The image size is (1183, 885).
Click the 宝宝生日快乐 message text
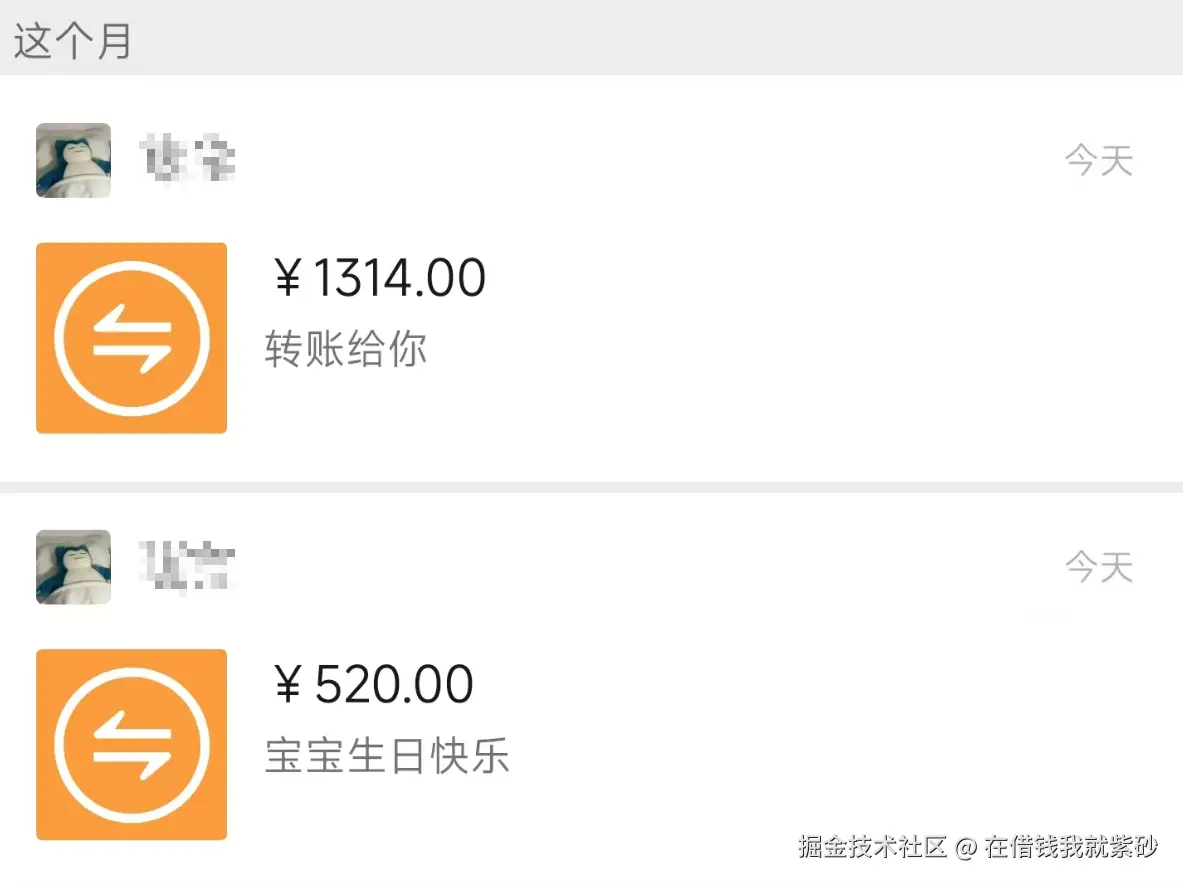pos(388,757)
